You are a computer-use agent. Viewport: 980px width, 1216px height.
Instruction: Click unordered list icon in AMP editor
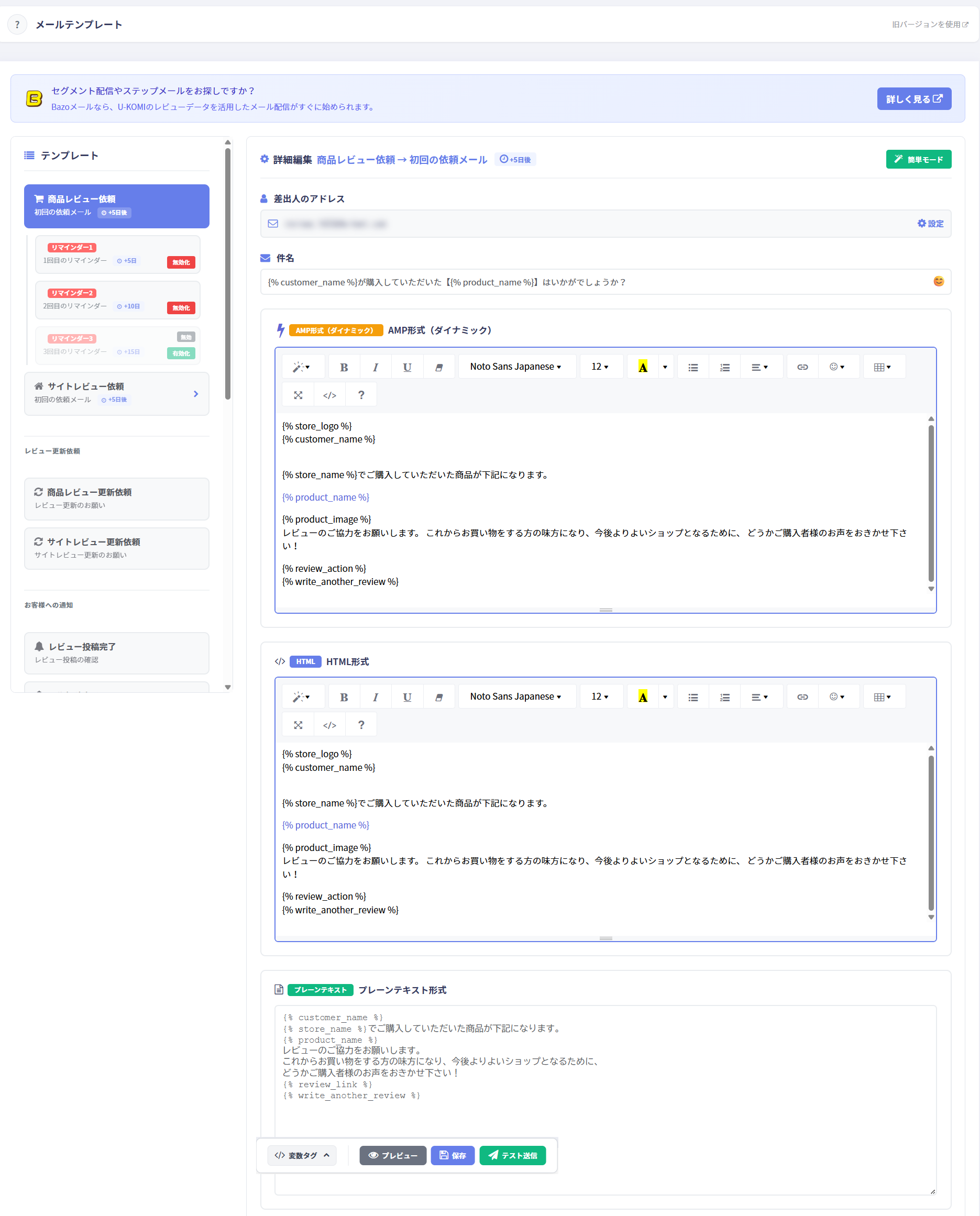(x=693, y=367)
